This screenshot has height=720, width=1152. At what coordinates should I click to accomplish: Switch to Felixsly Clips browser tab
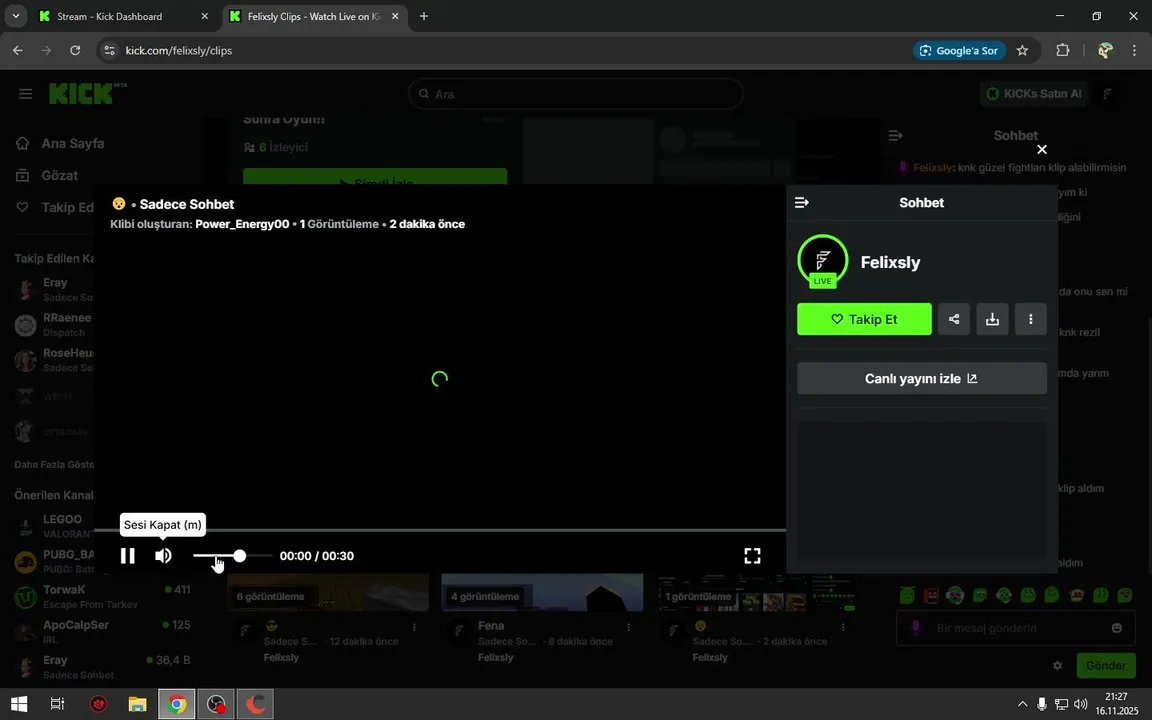pos(314,16)
